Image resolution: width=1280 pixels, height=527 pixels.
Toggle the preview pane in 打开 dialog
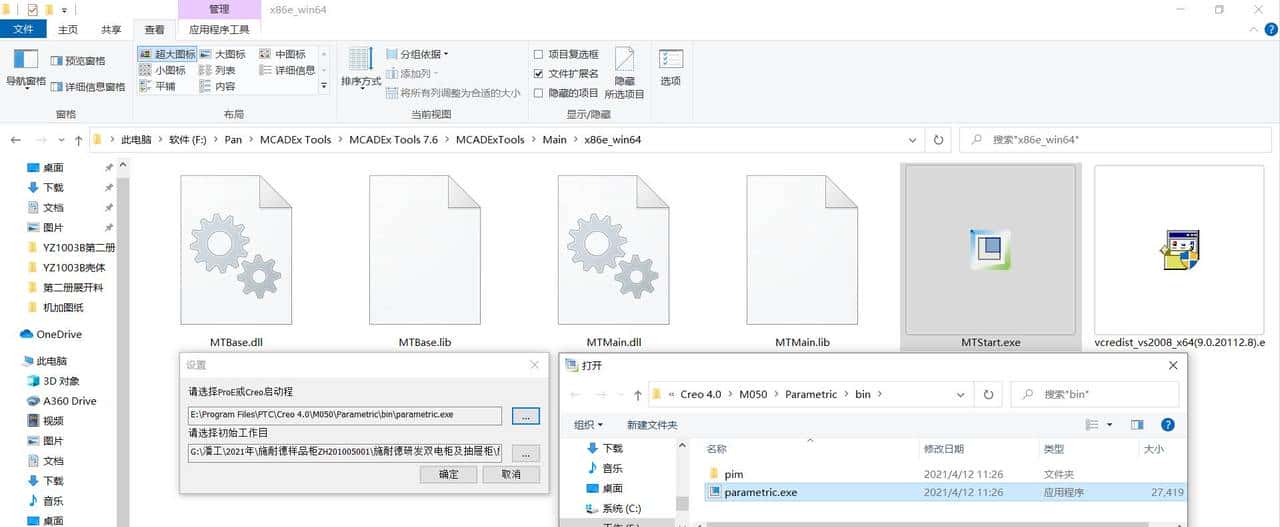(1137, 425)
